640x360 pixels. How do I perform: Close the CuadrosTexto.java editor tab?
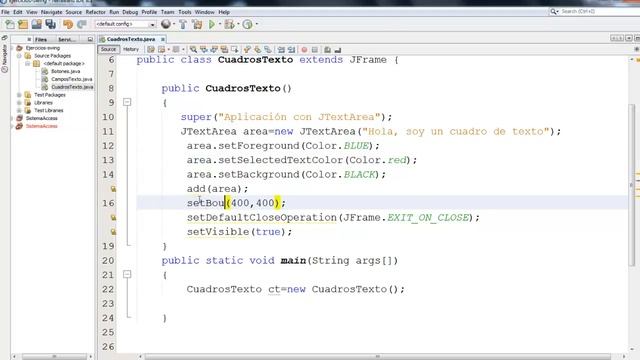click(x=162, y=39)
